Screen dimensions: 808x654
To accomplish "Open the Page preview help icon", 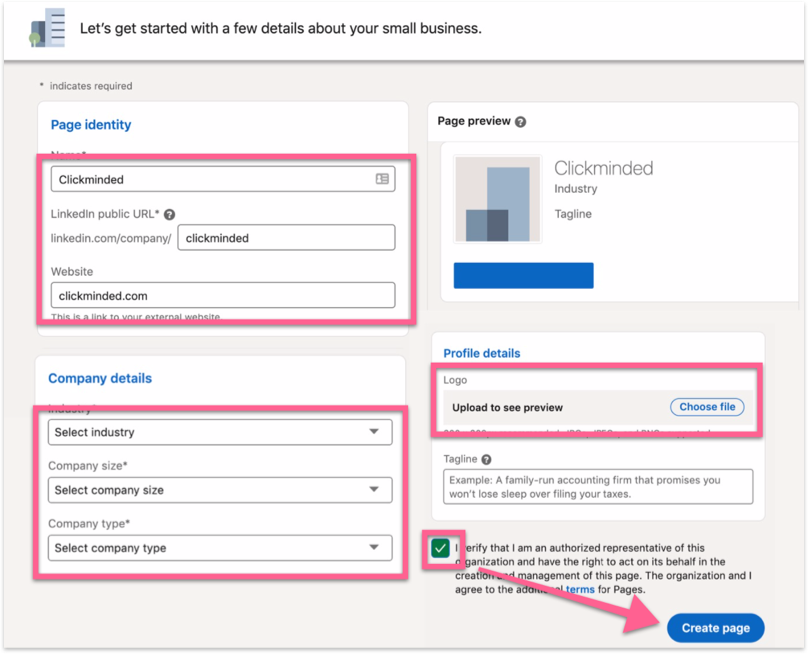I will click(x=520, y=122).
